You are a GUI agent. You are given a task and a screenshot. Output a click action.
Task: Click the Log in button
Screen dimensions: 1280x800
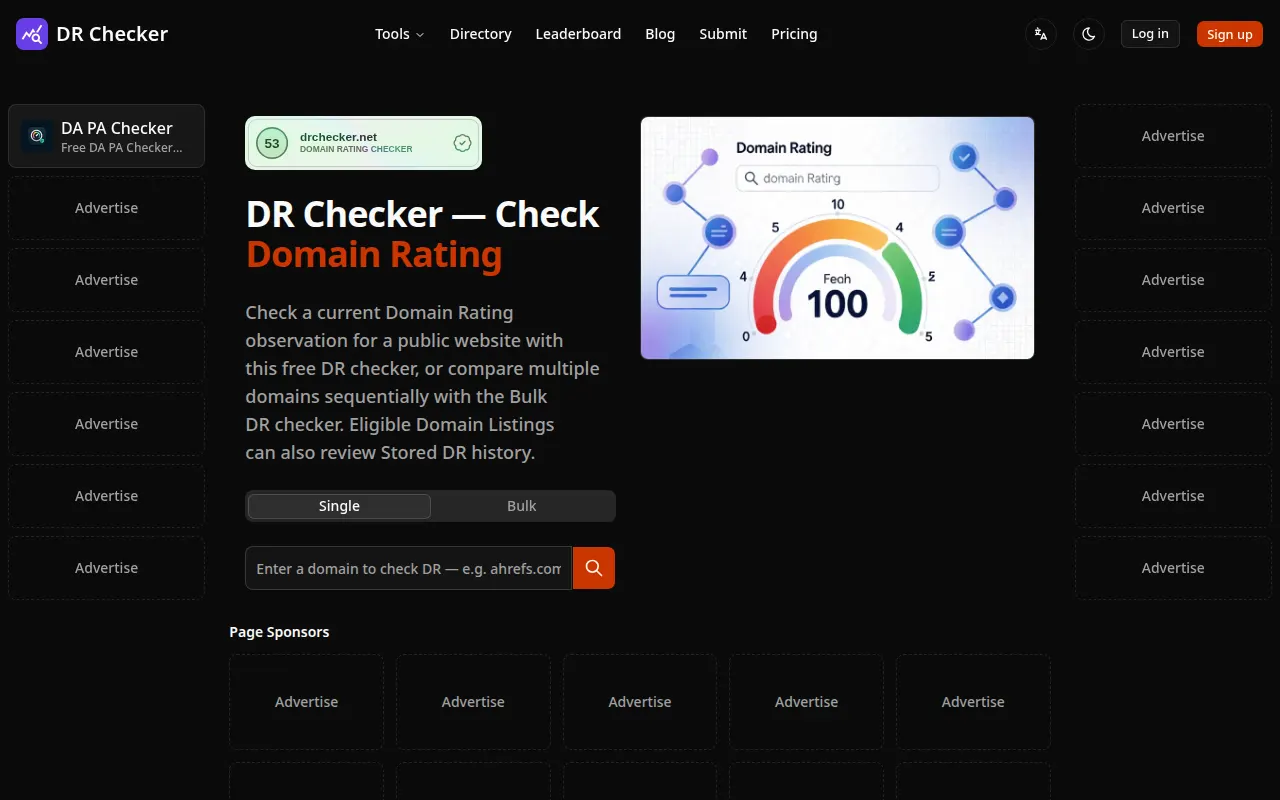tap(1150, 34)
